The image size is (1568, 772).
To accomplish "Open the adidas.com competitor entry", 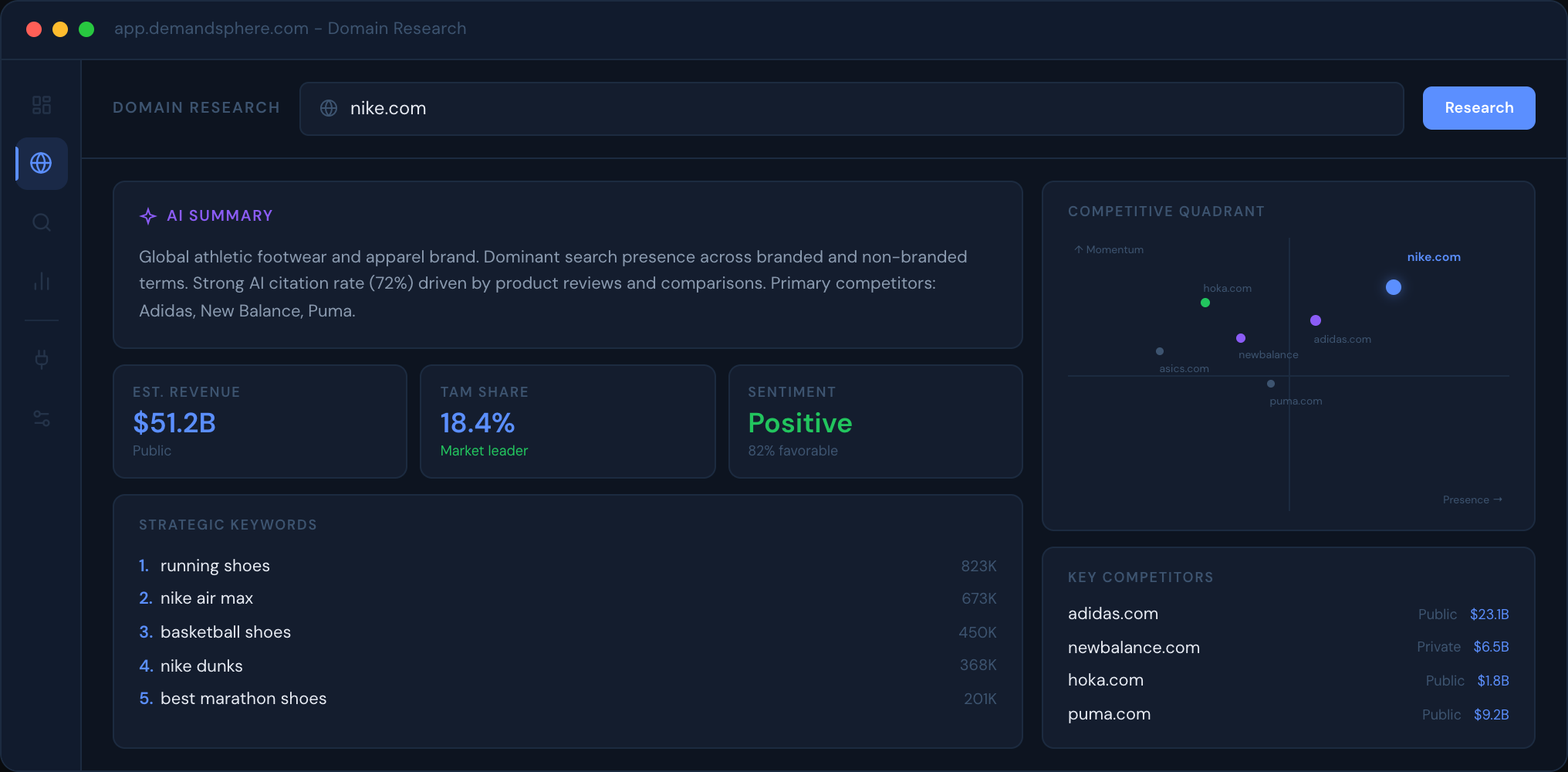I will [1113, 614].
